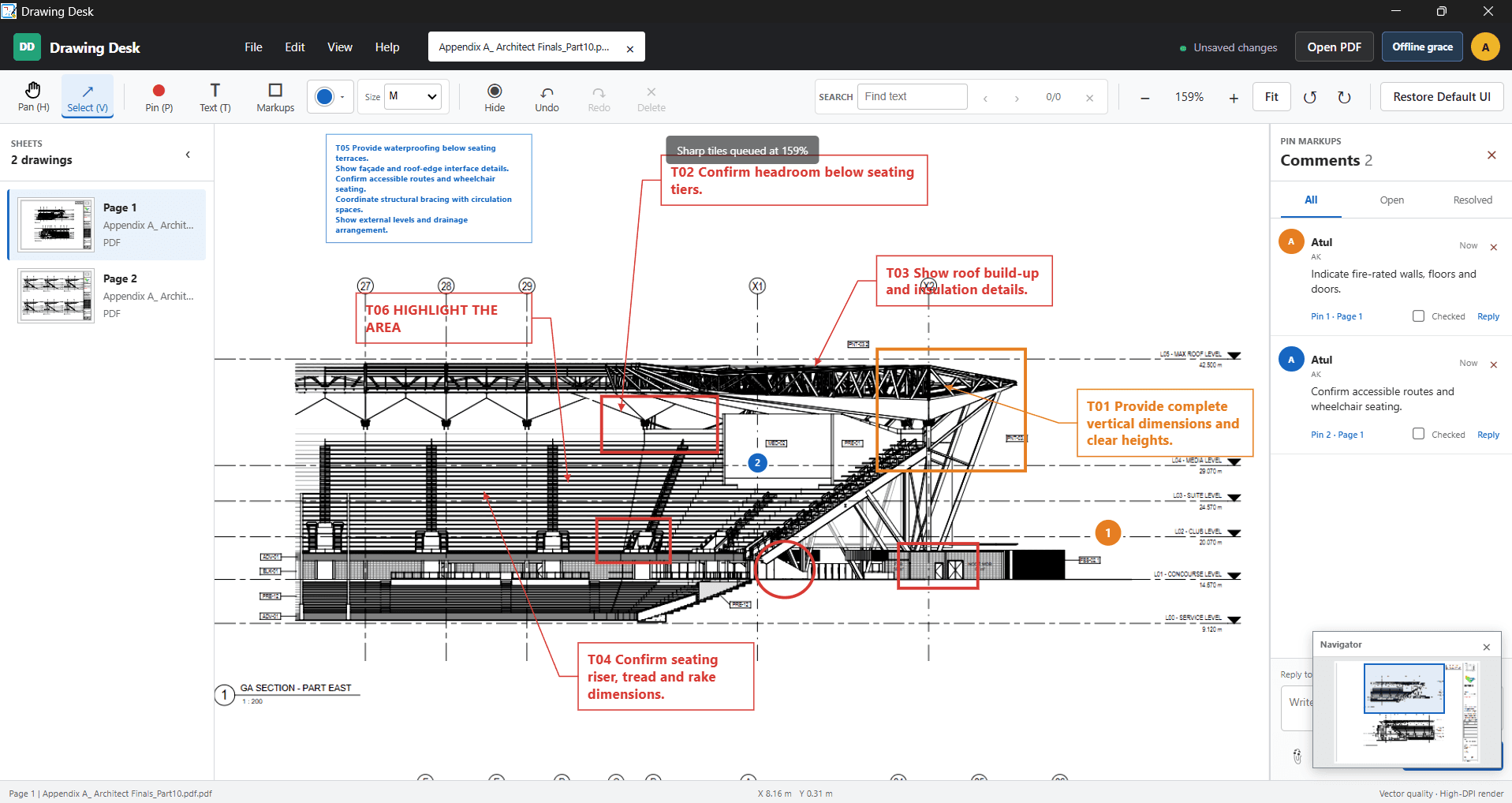Open the Help menu
Screen dimensions: 1512x803
tap(387, 47)
